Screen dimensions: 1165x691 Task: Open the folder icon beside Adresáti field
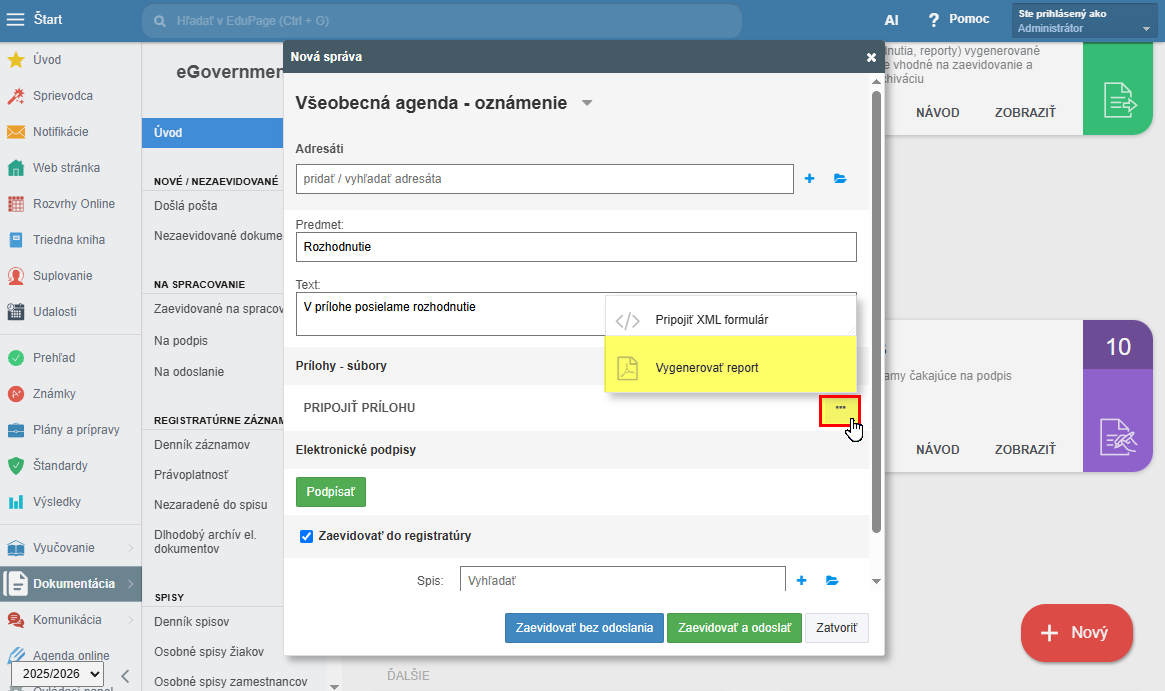[x=840, y=179]
